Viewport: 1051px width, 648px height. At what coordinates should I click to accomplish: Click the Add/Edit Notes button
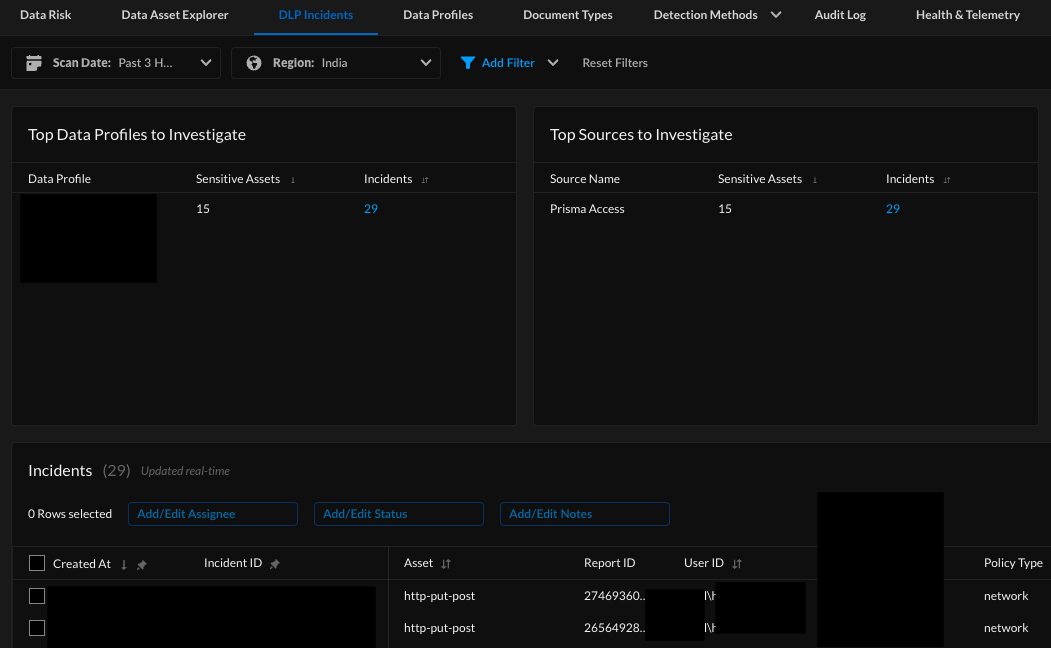585,514
